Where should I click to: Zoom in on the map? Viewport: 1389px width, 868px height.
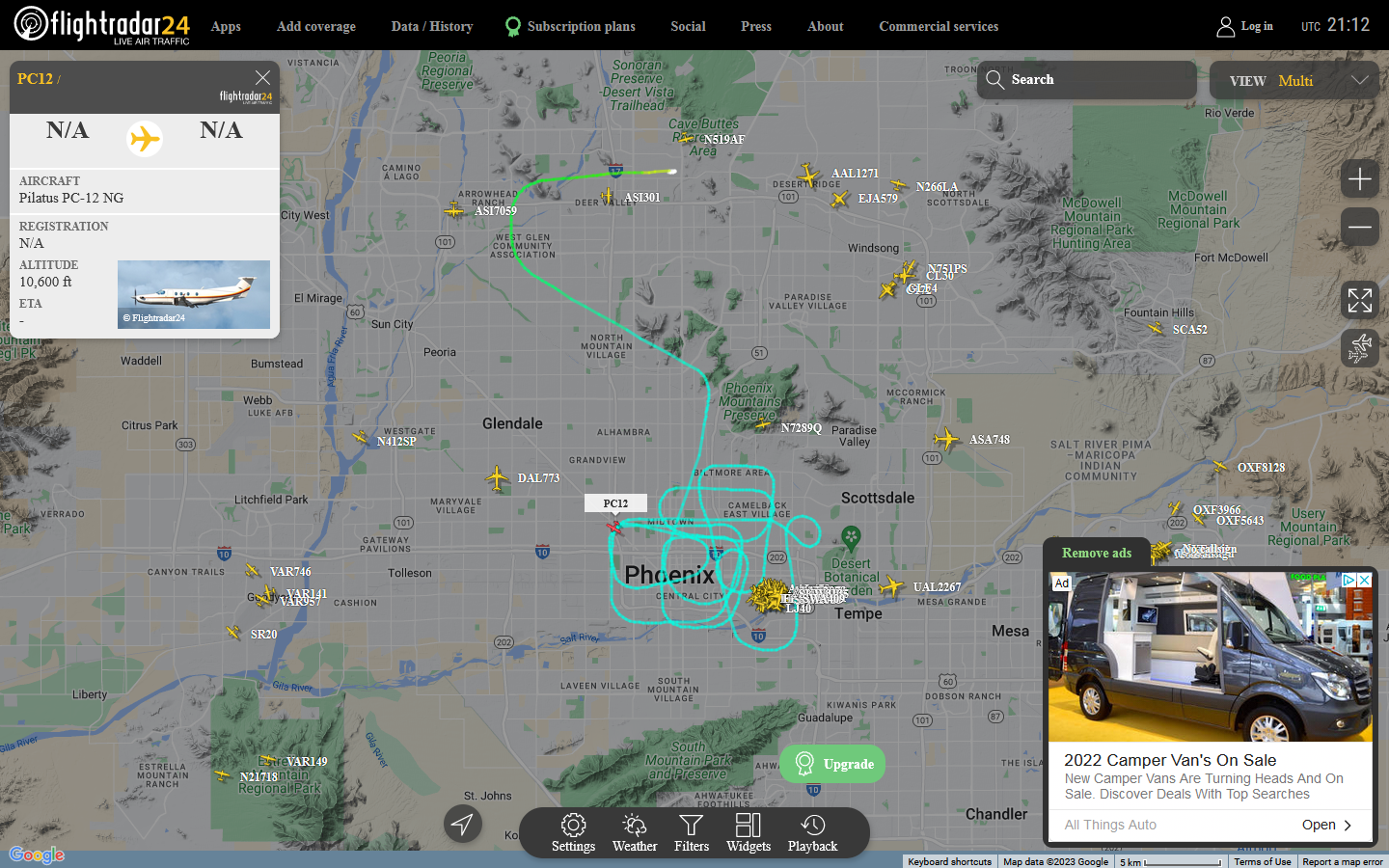pyautogui.click(x=1360, y=178)
